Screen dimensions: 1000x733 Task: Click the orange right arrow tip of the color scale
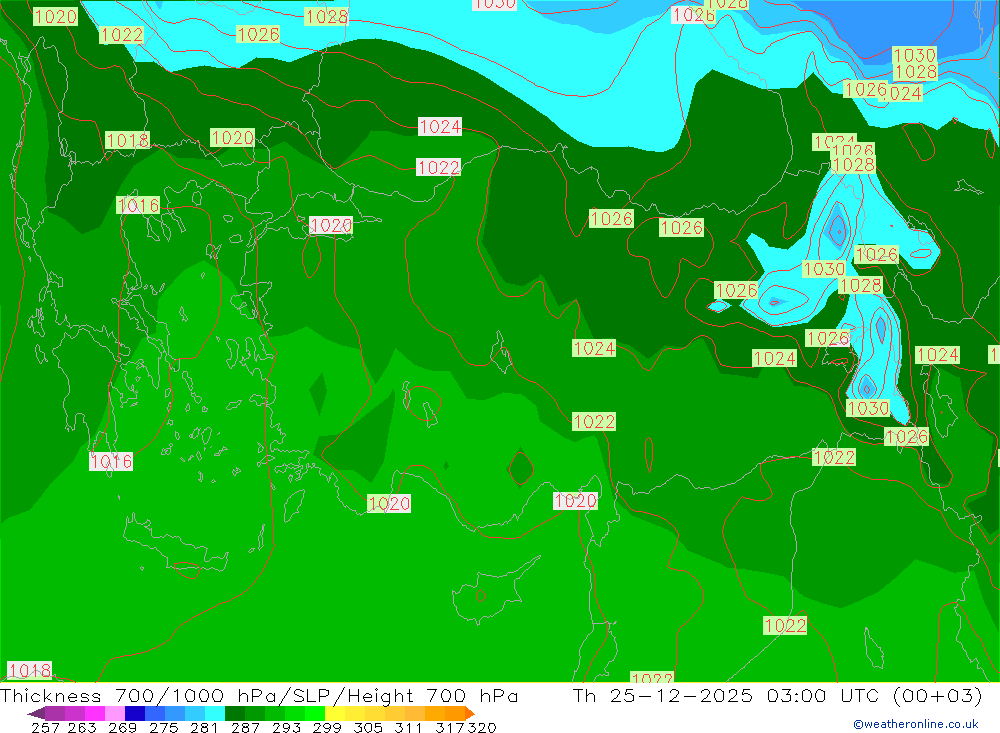[x=470, y=713]
